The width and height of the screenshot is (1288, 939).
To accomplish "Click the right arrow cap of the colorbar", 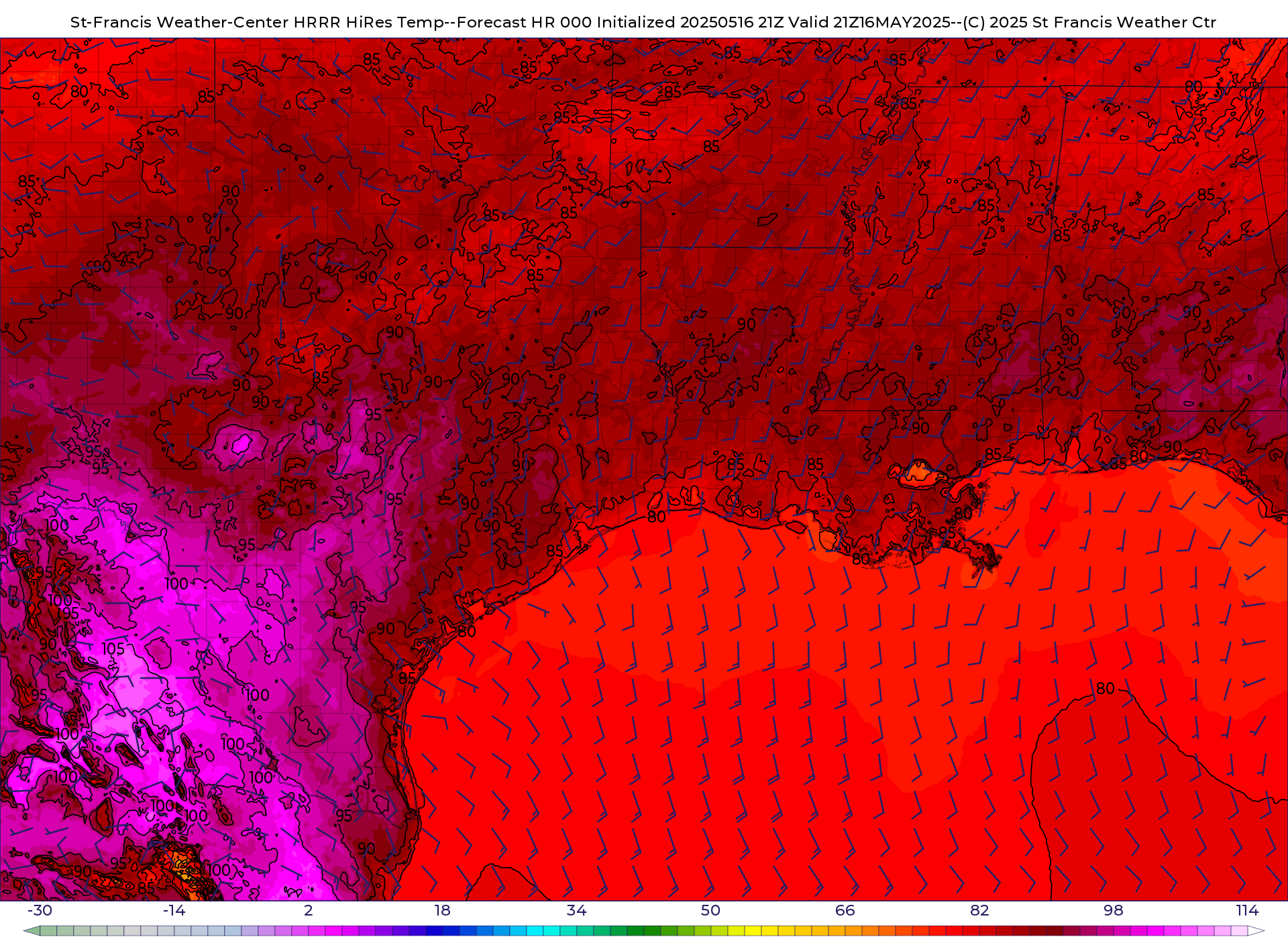I will pyautogui.click(x=1256, y=931).
